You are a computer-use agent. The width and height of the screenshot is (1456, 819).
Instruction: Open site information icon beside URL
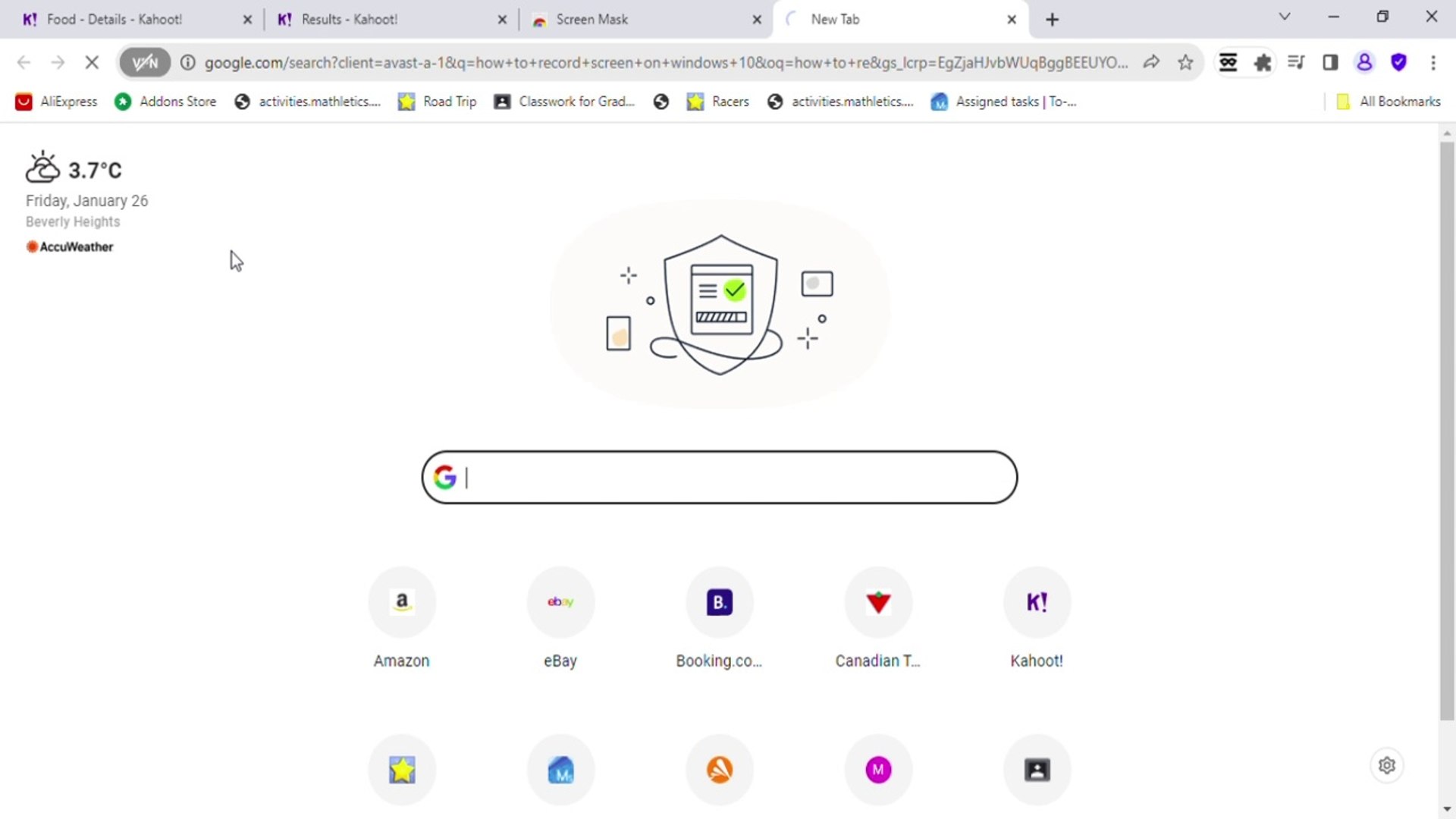point(187,63)
